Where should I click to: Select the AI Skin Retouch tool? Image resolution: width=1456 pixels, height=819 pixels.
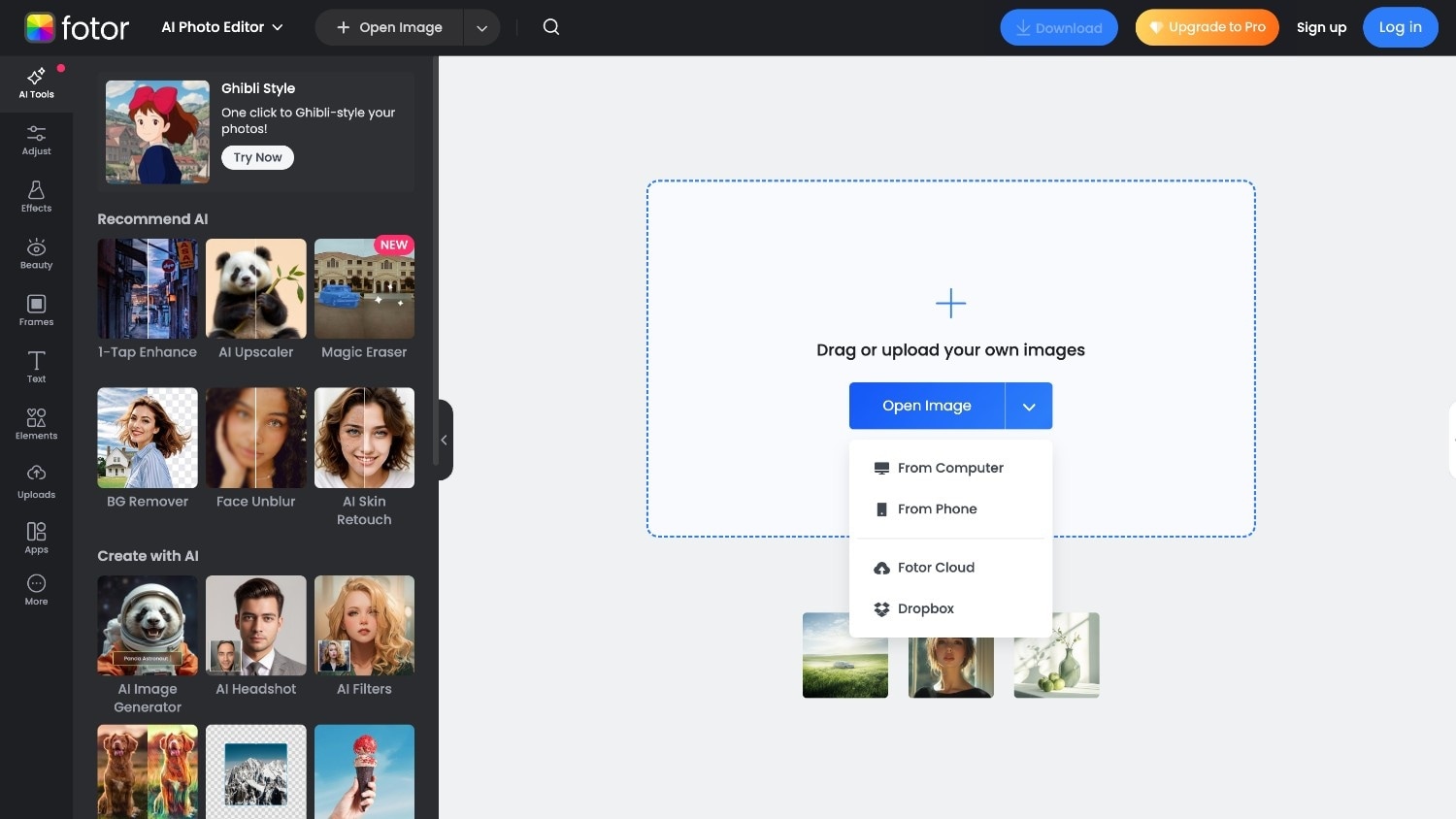pos(364,458)
